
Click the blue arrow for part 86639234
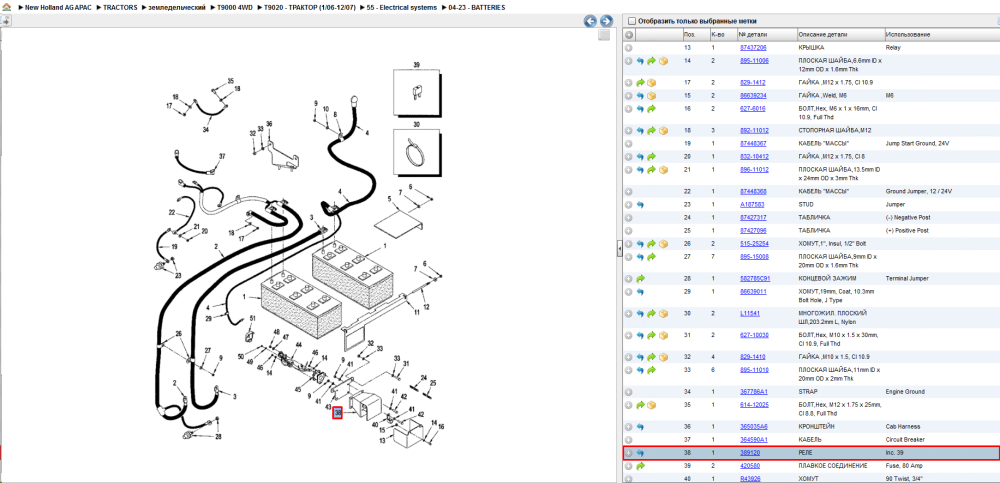point(640,96)
